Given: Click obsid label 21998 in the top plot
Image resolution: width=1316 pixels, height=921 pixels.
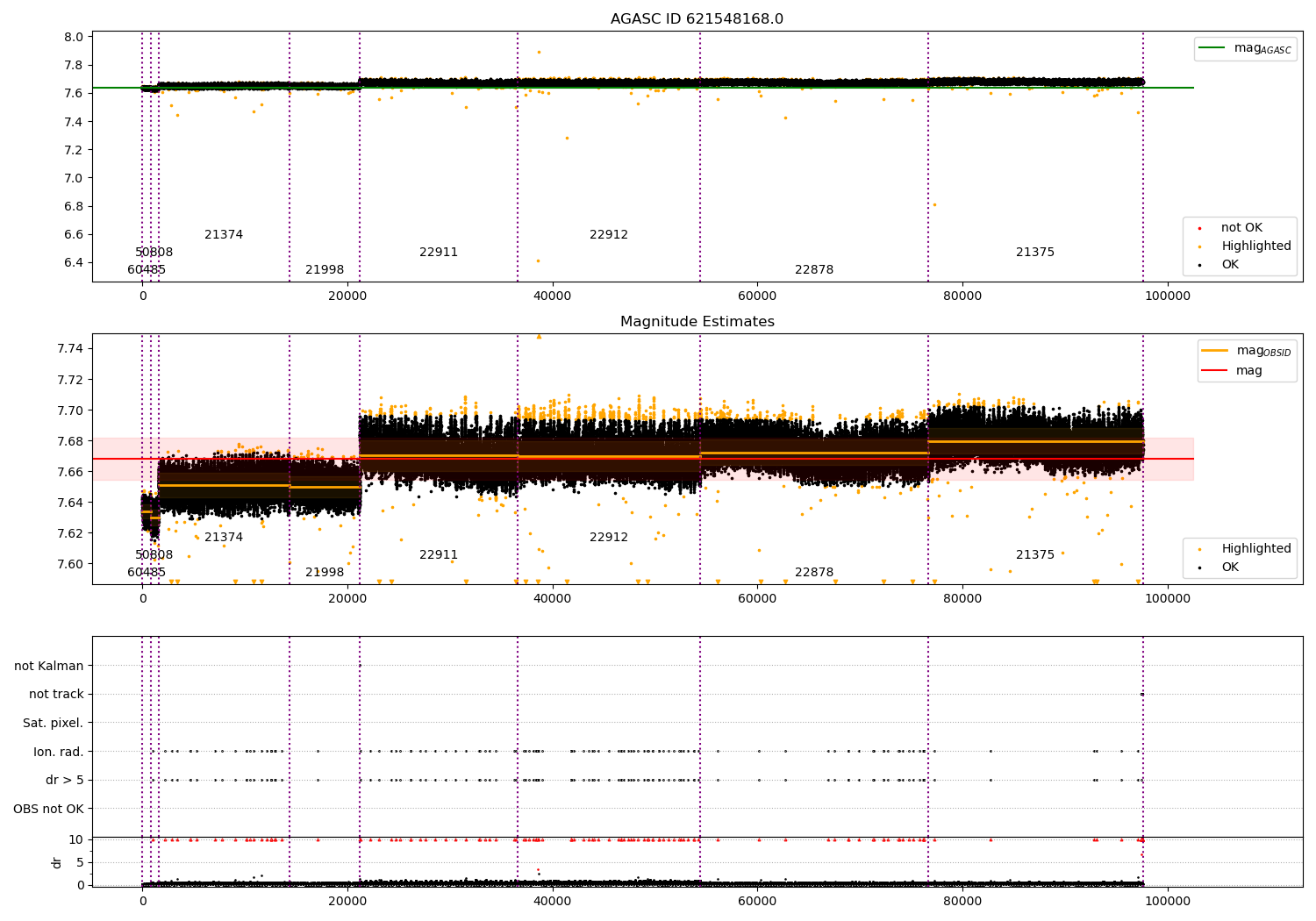Looking at the screenshot, I should [x=325, y=270].
